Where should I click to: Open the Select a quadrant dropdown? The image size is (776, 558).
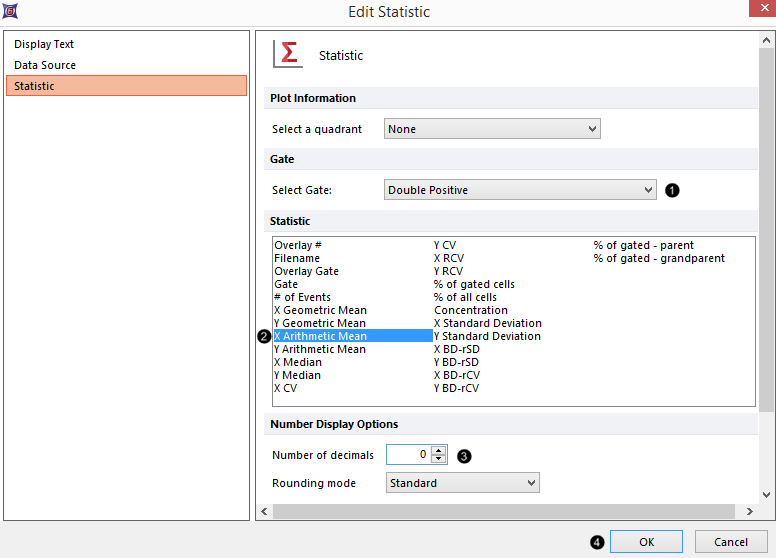pyautogui.click(x=492, y=129)
